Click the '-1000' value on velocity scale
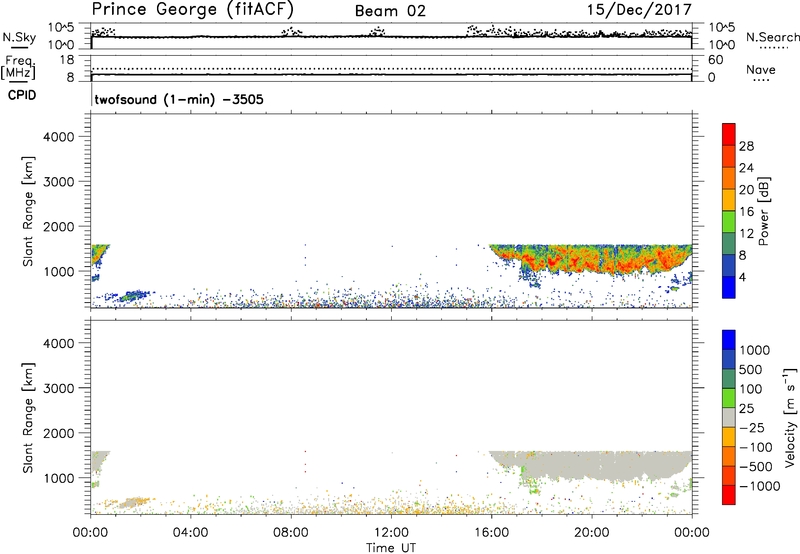The image size is (800, 554). 760,486
